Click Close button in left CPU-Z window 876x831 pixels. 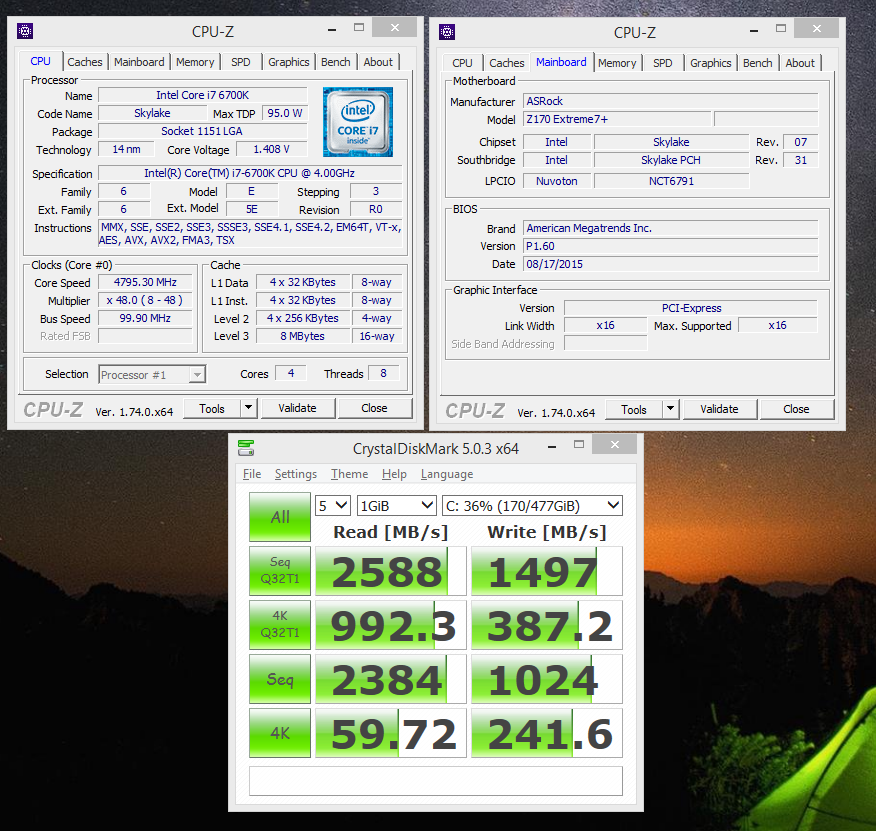point(375,408)
